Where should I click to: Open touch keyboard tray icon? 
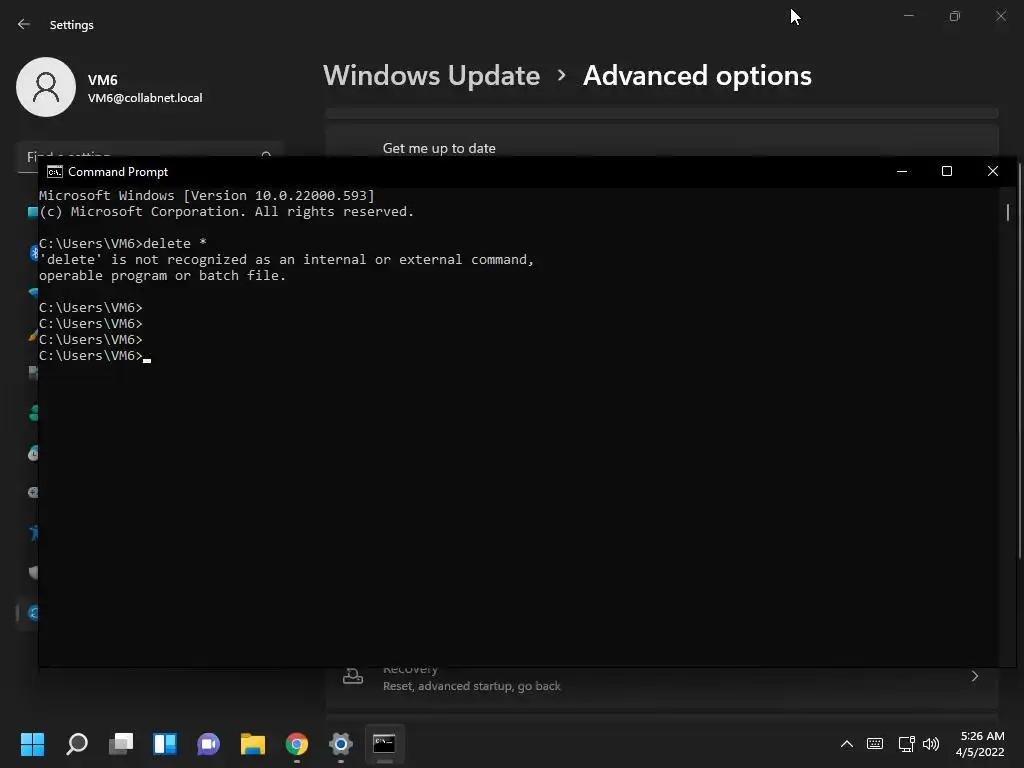point(875,744)
